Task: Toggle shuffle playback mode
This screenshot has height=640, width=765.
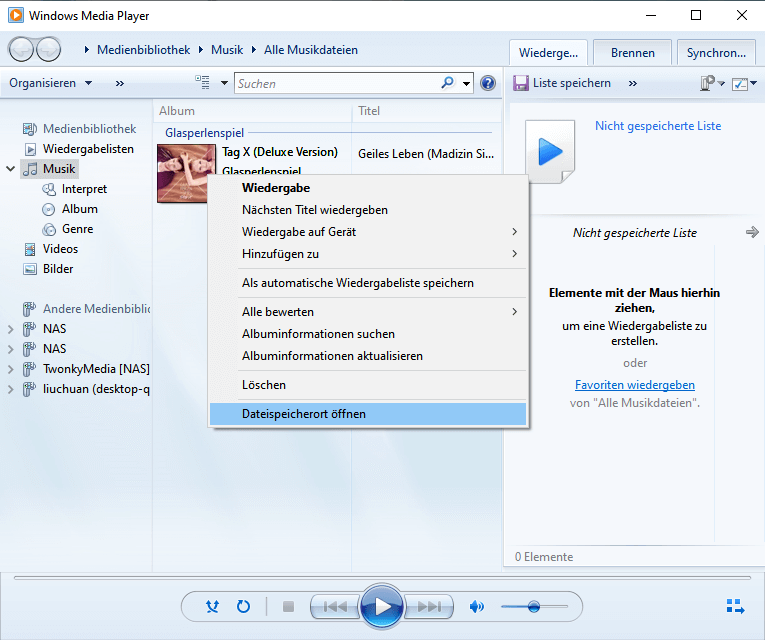Action: (212, 606)
